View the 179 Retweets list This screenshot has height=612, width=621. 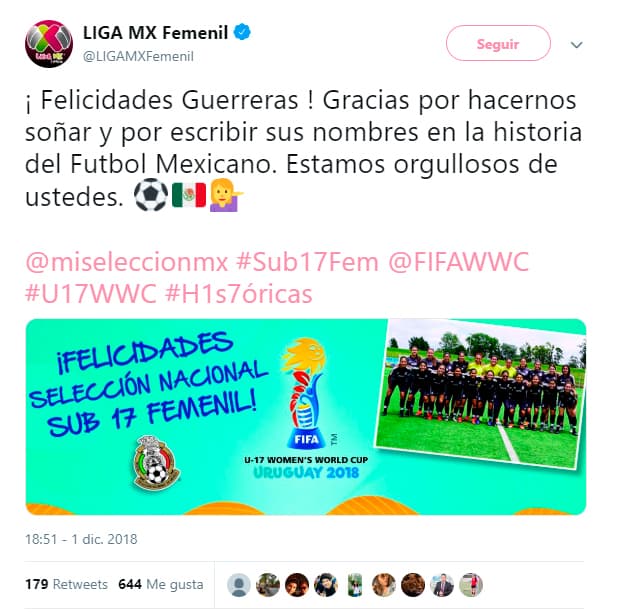point(66,584)
